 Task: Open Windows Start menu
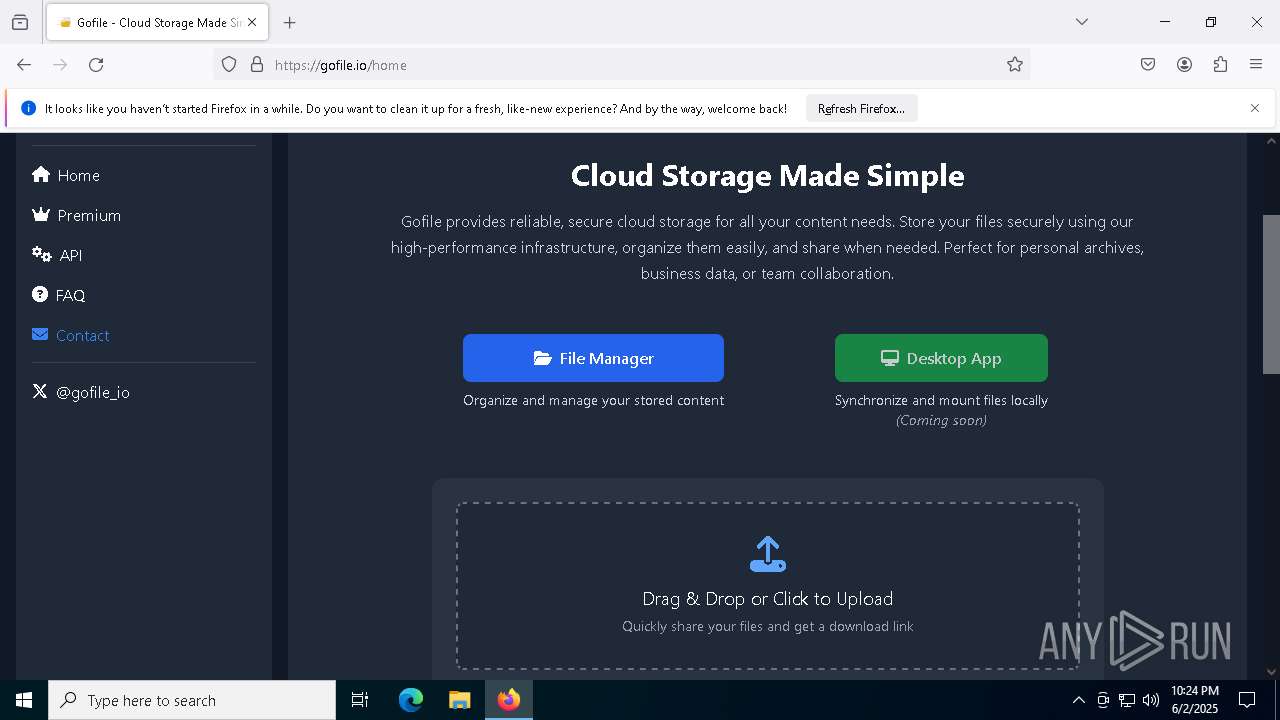(x=24, y=700)
